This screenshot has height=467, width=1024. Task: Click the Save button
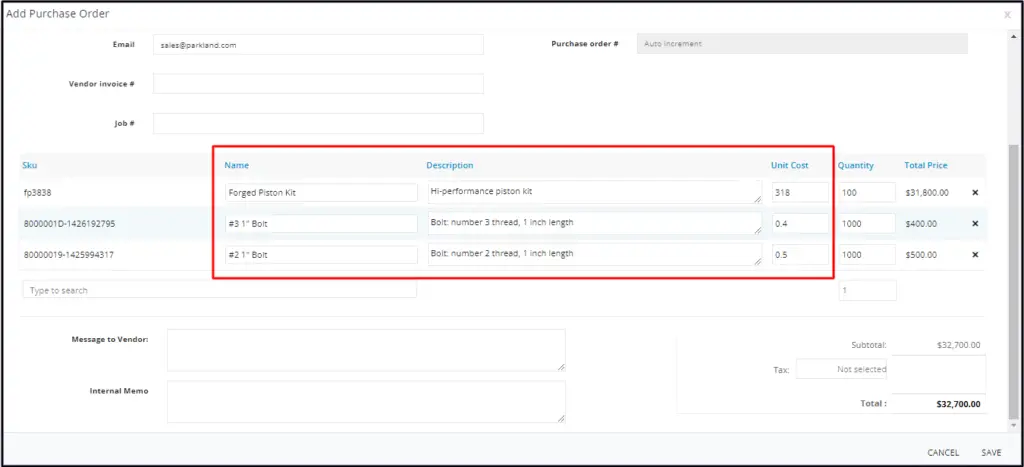coord(991,453)
